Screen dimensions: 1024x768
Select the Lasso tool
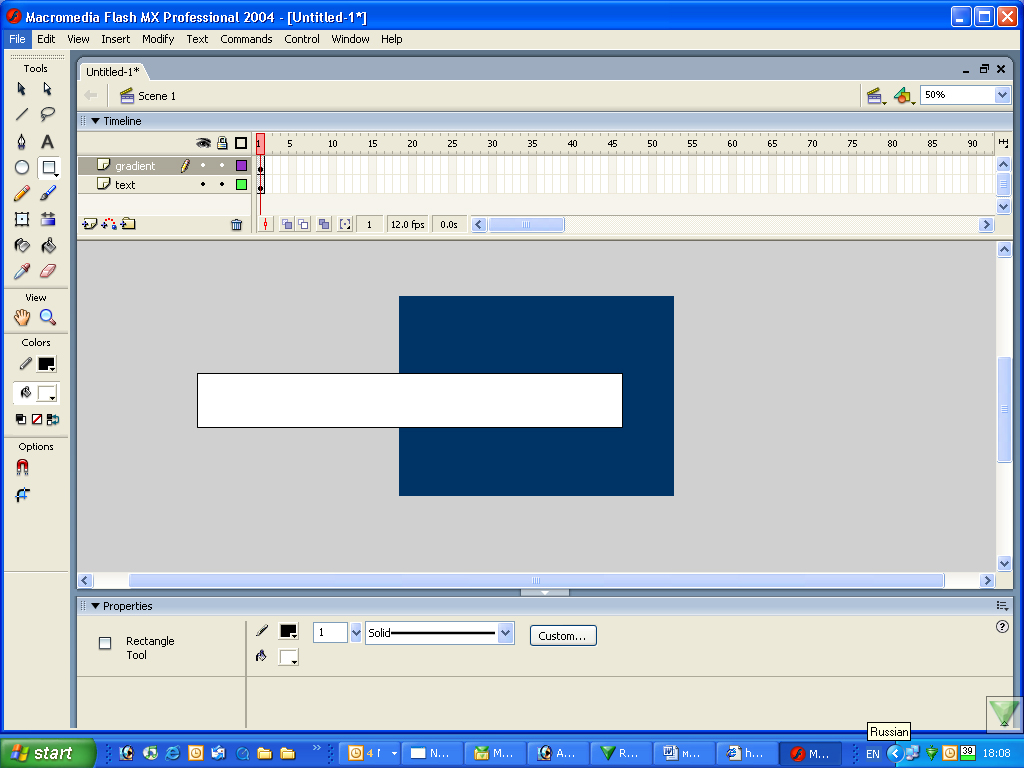pyautogui.click(x=47, y=114)
